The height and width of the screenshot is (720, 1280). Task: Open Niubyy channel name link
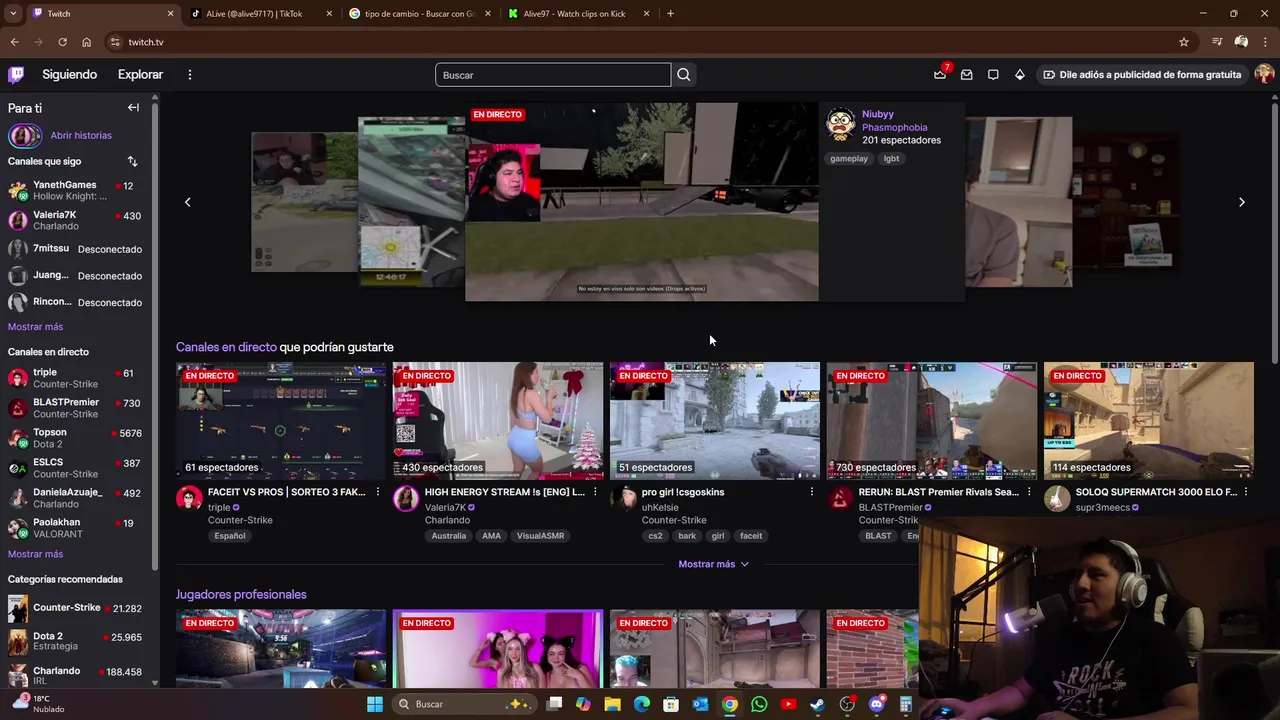pos(878,114)
